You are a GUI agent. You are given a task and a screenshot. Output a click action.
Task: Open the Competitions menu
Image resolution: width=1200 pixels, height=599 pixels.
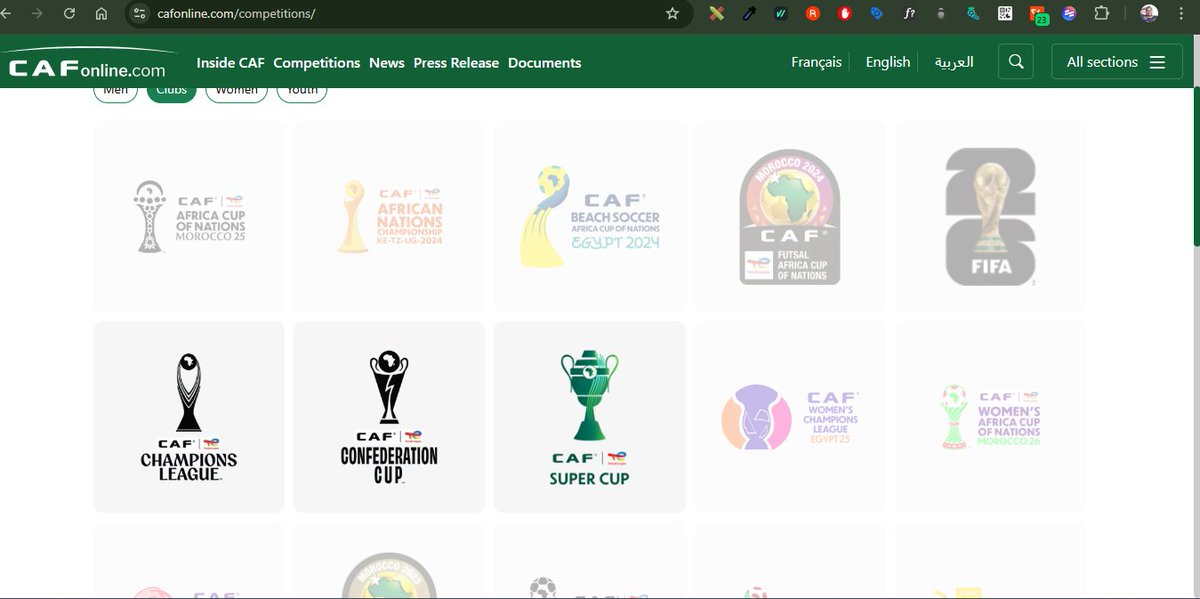(x=316, y=62)
